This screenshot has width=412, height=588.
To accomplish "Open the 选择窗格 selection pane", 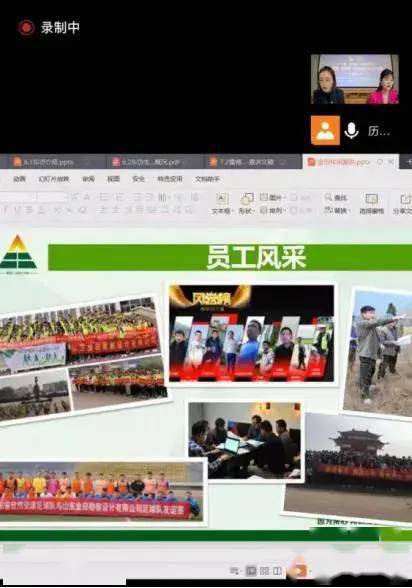I will click(372, 204).
